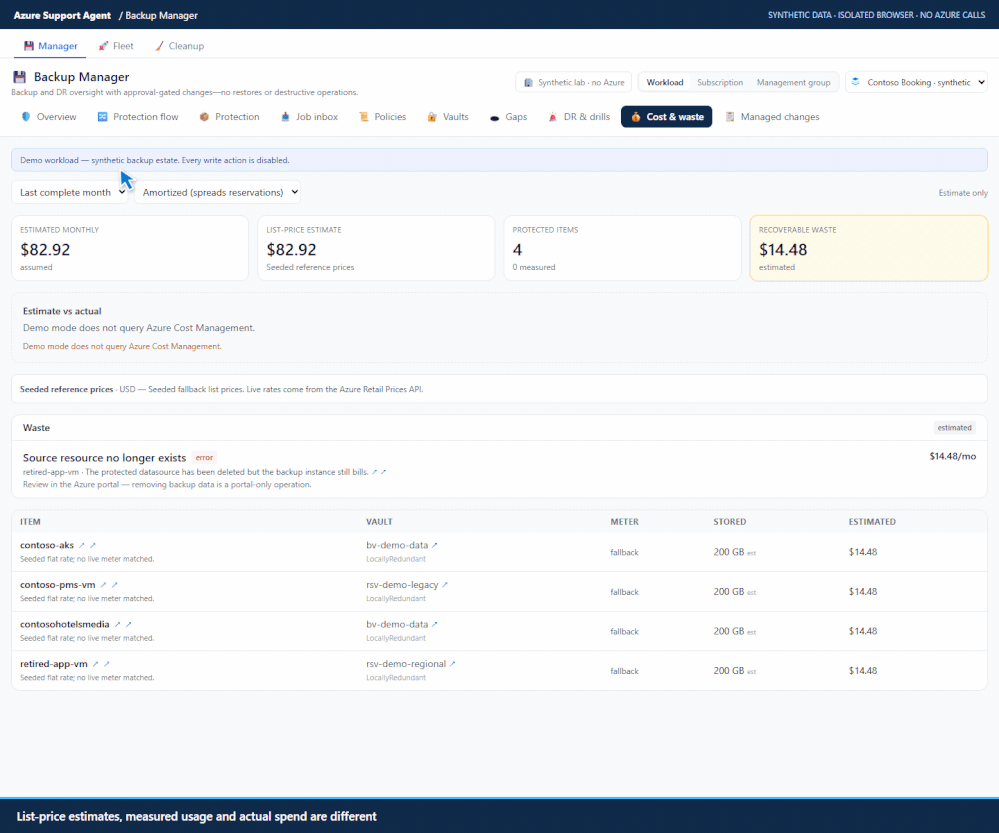Click the Policies scroll icon

click(x=364, y=117)
